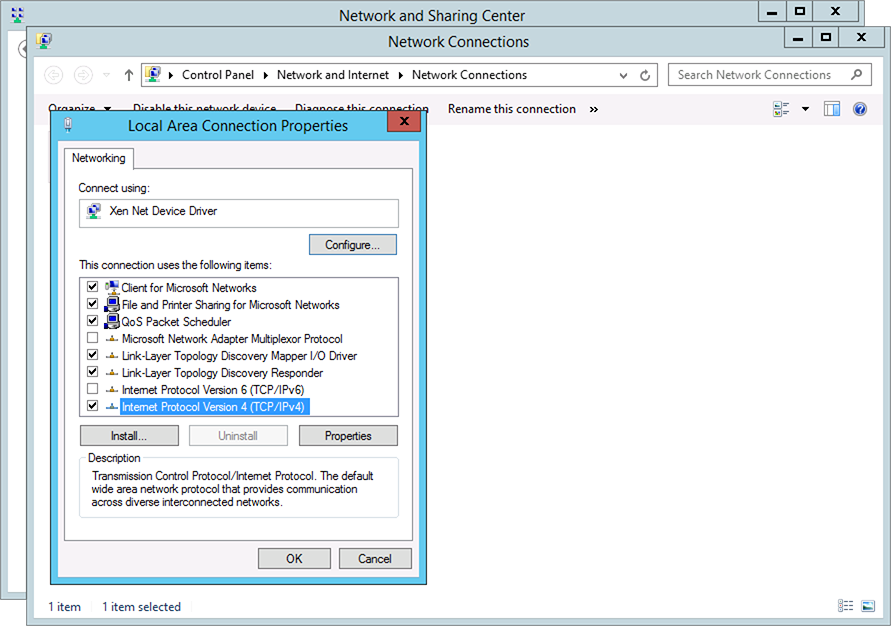The width and height of the screenshot is (891, 626).
Task: Refresh the Network Connections address bar
Action: (x=646, y=75)
